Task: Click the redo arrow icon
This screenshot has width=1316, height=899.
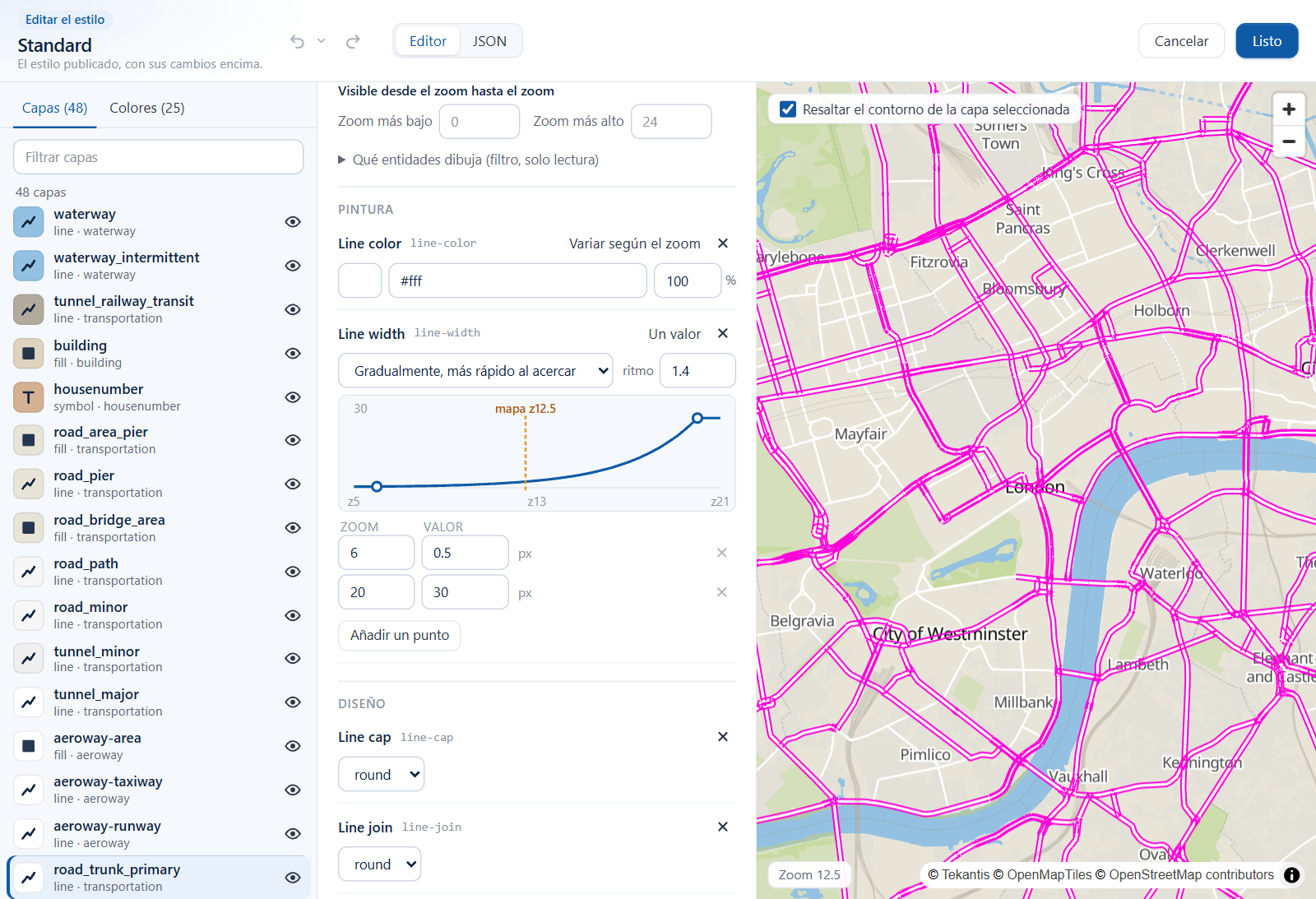Action: (353, 41)
